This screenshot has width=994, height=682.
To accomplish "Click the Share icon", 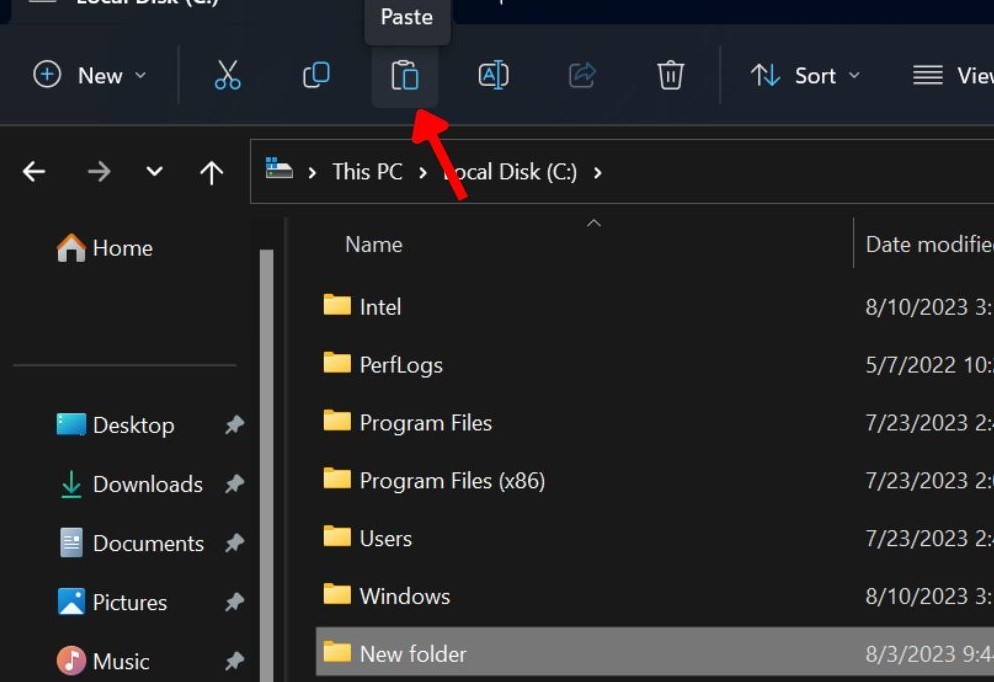I will coord(581,75).
